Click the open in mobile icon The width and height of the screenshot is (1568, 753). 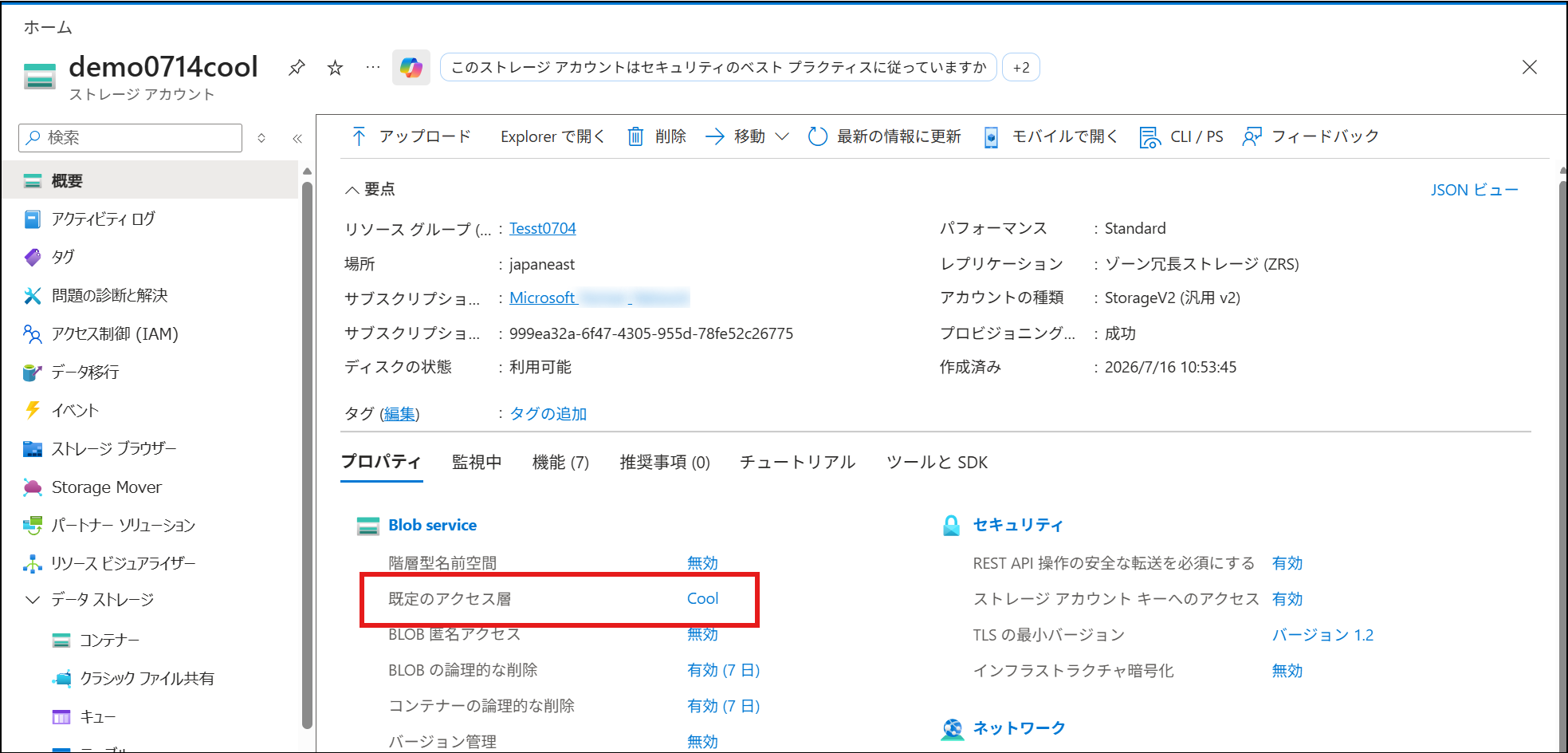point(991,137)
